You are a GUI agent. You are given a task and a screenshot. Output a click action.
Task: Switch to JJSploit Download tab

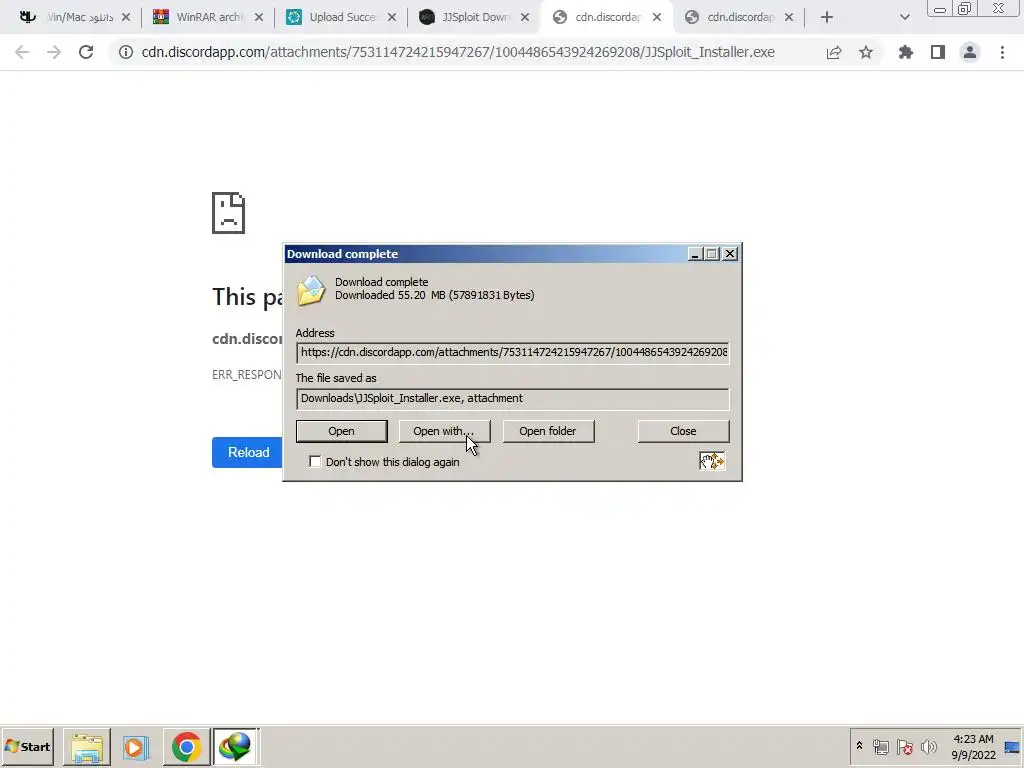(x=474, y=18)
